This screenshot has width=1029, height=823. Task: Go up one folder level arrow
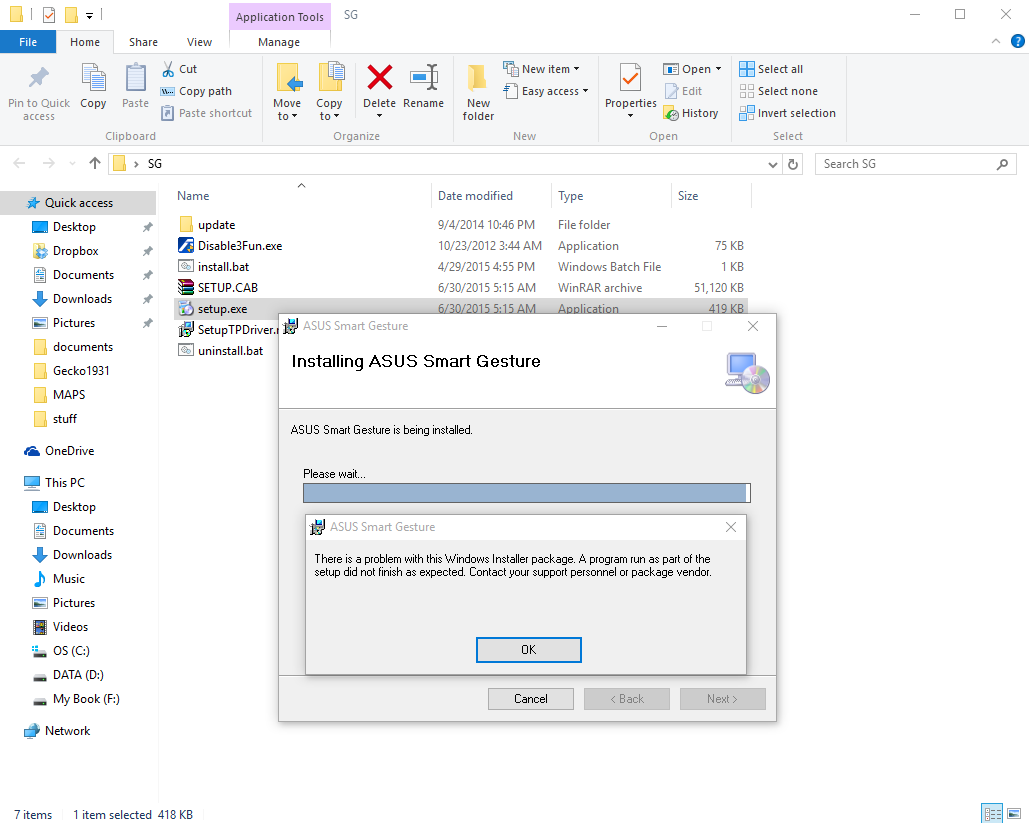click(x=95, y=163)
